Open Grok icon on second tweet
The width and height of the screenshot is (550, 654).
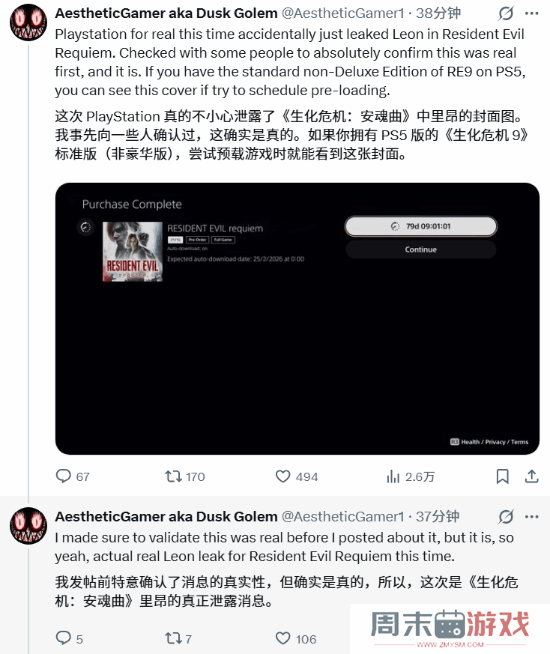coord(506,517)
